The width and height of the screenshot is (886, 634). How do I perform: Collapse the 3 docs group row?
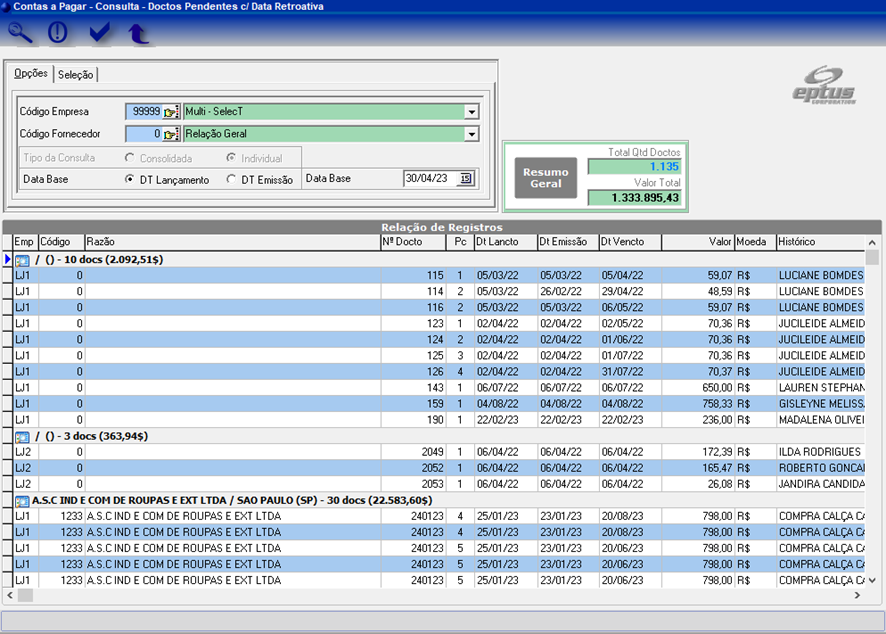pyautogui.click(x=22, y=437)
